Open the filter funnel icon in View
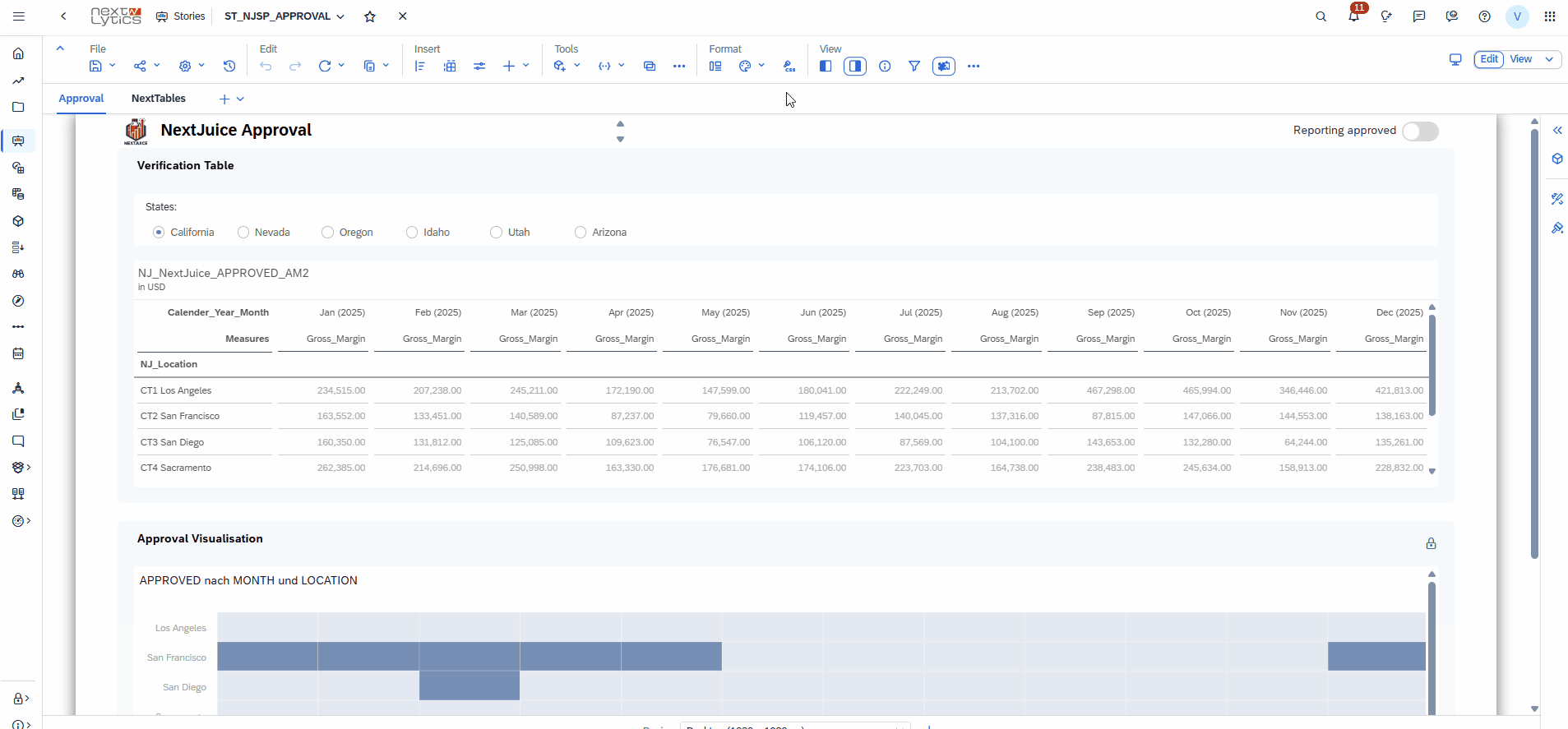This screenshot has height=729, width=1568. coord(914,66)
